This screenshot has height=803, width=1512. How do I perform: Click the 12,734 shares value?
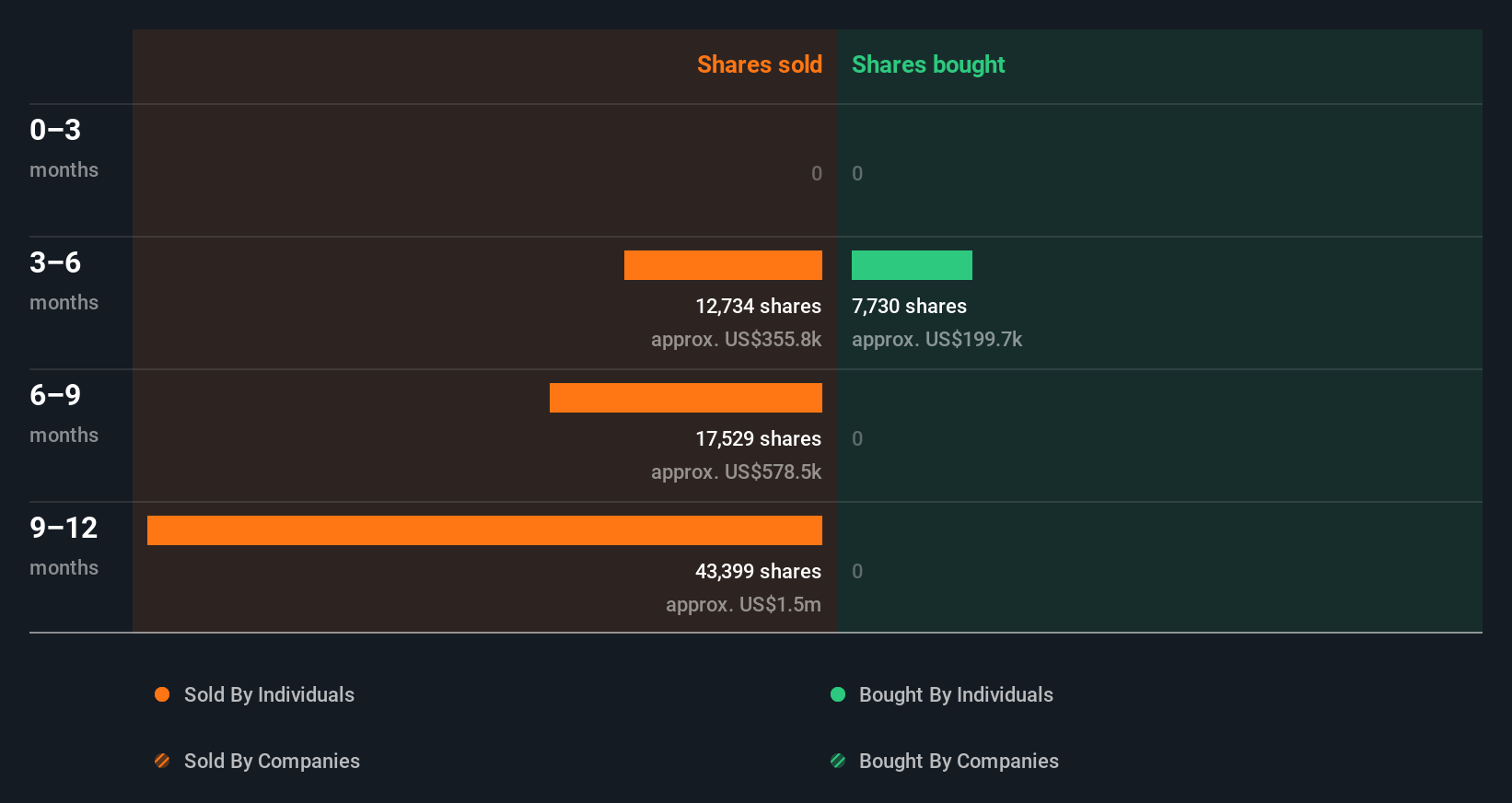click(x=758, y=307)
